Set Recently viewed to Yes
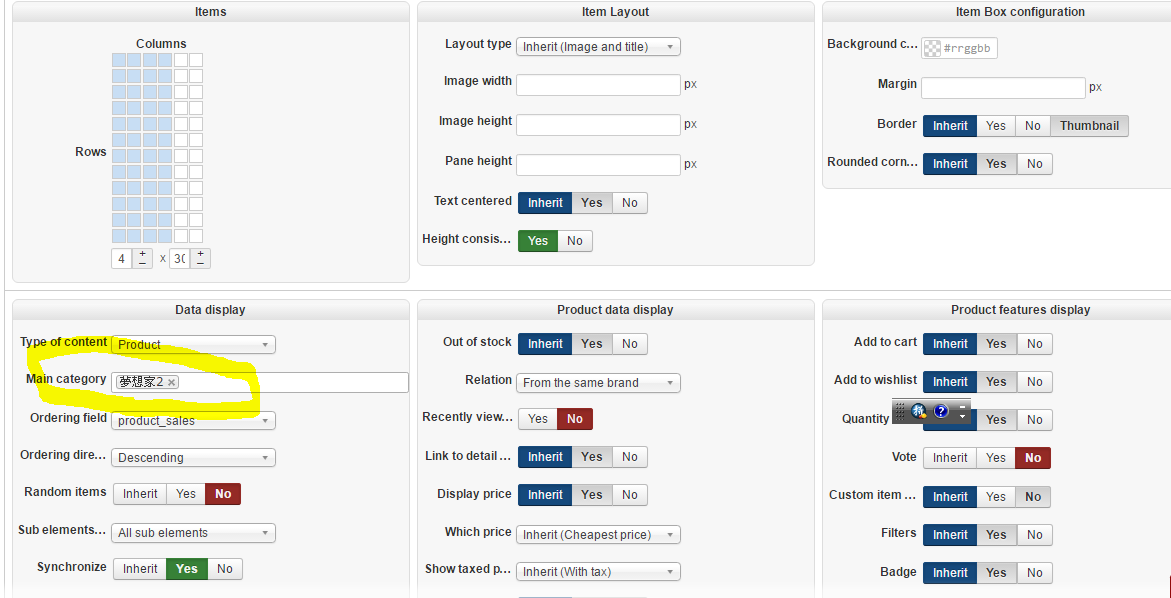 click(538, 419)
